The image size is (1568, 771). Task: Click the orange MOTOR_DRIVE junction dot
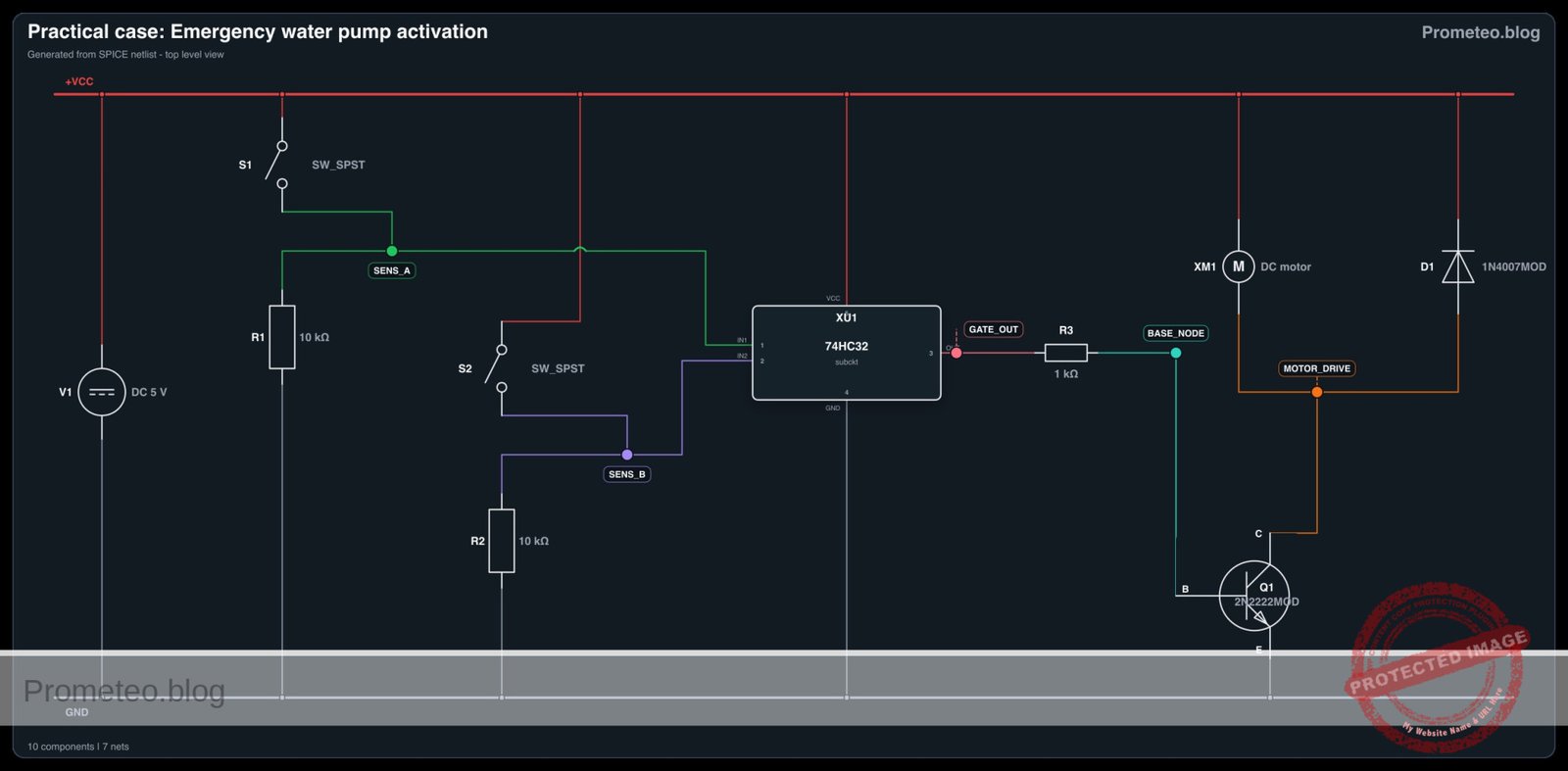point(1317,392)
